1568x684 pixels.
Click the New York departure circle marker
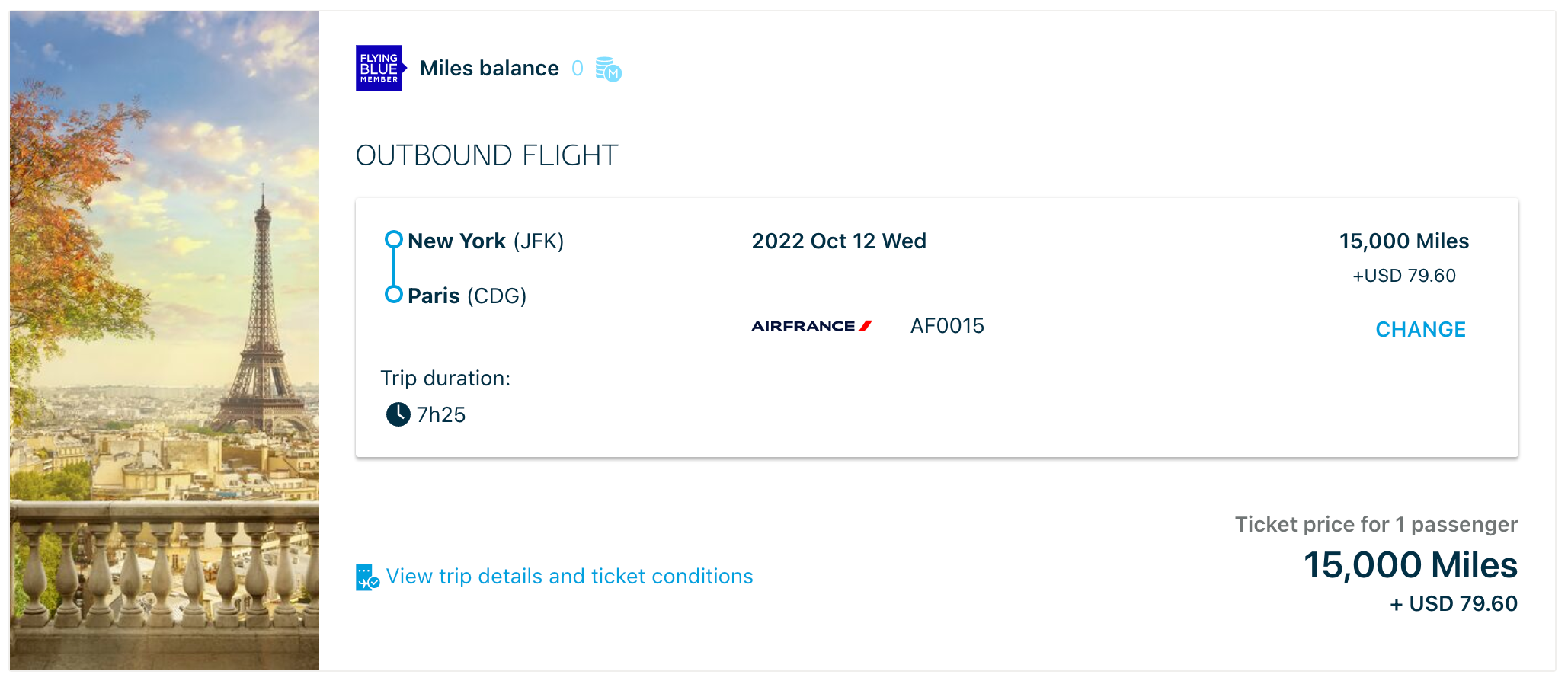[393, 239]
